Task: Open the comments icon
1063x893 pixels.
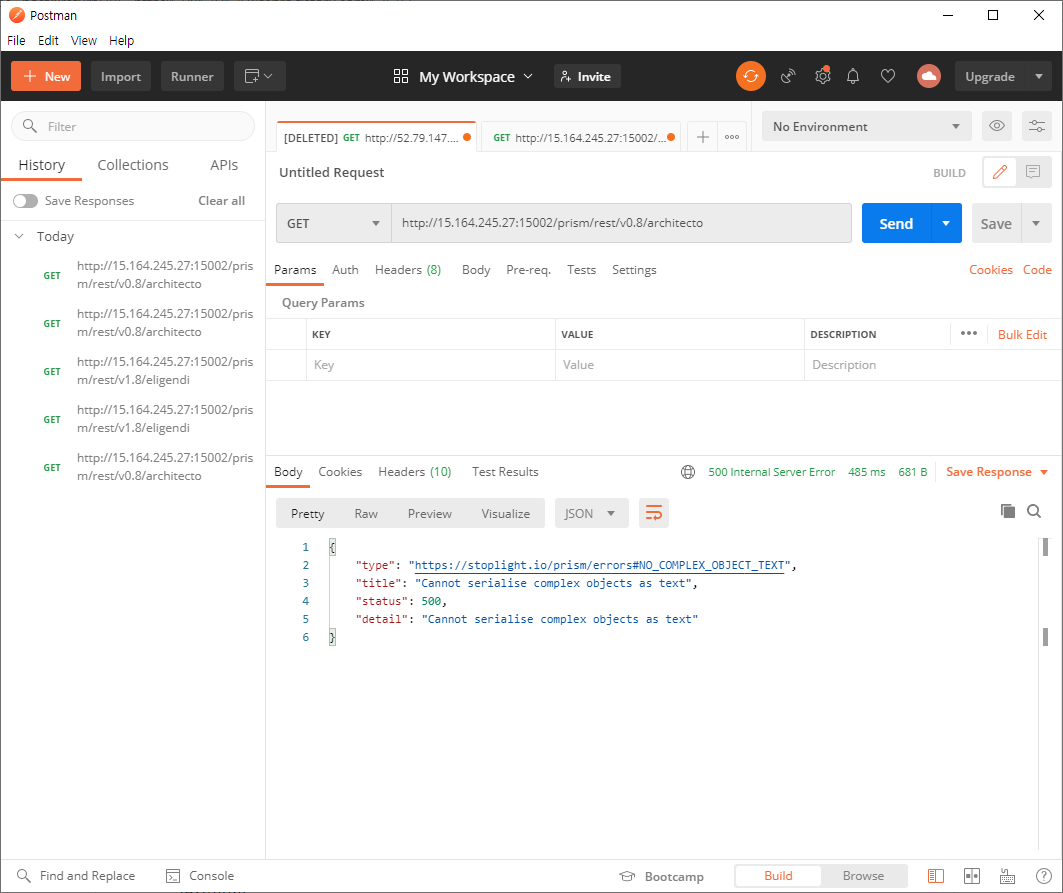Action: [1033, 172]
